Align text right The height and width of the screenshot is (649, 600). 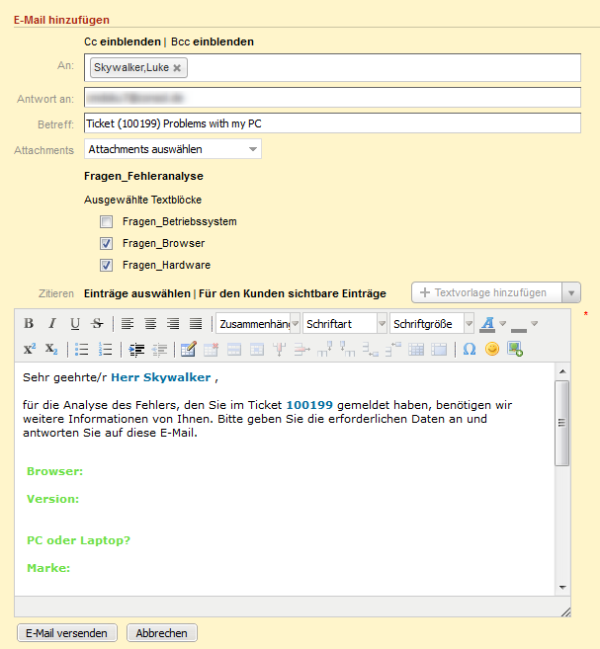pos(173,323)
